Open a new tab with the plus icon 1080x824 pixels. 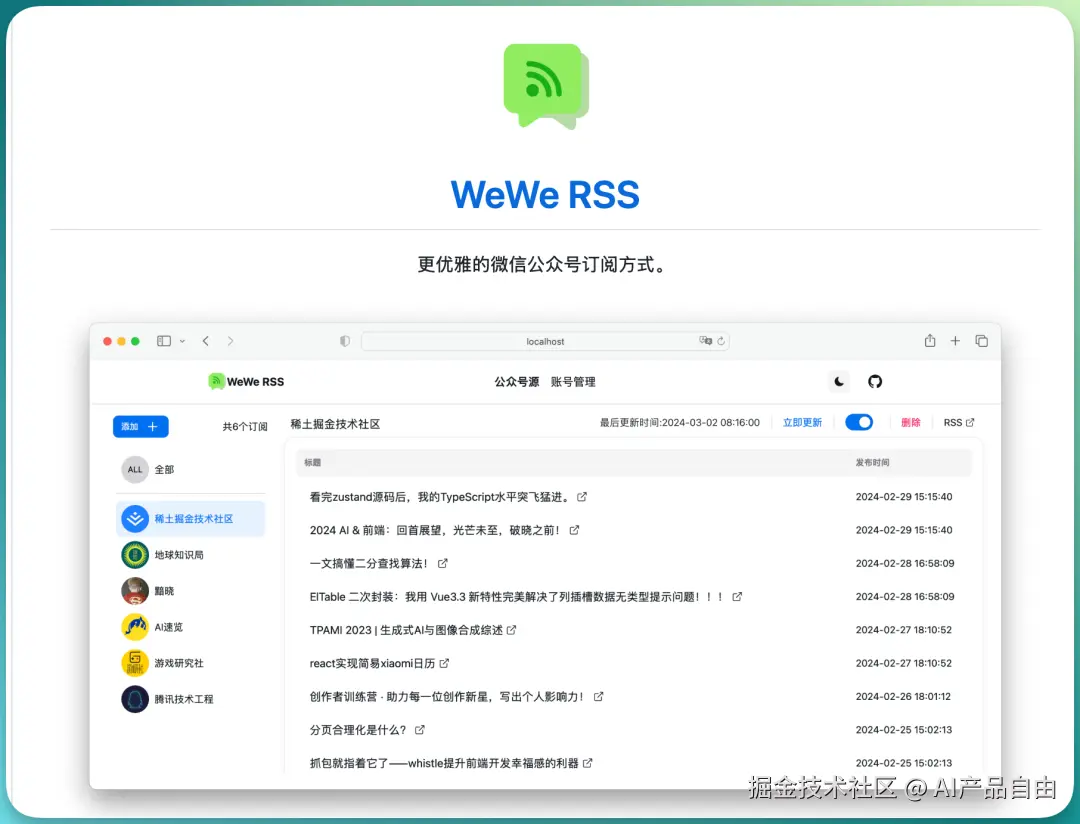pyautogui.click(x=955, y=341)
